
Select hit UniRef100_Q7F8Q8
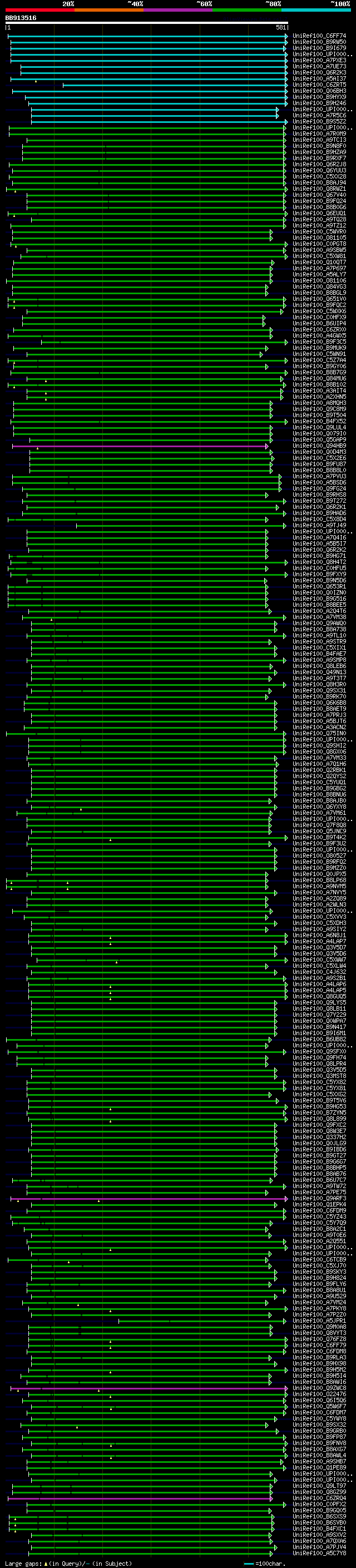[319, 825]
